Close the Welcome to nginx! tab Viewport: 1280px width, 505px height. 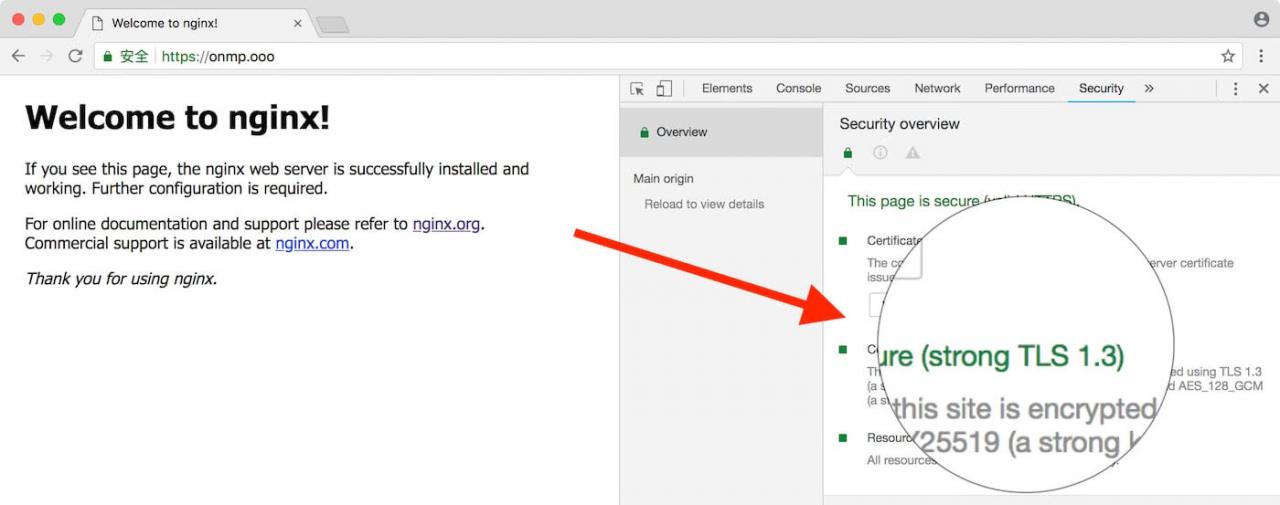297,22
